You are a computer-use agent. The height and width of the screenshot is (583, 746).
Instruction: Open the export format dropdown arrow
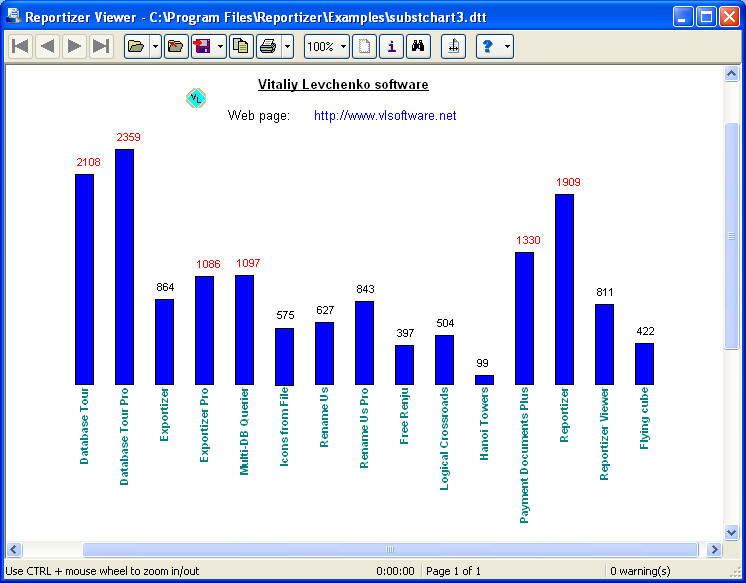220,47
